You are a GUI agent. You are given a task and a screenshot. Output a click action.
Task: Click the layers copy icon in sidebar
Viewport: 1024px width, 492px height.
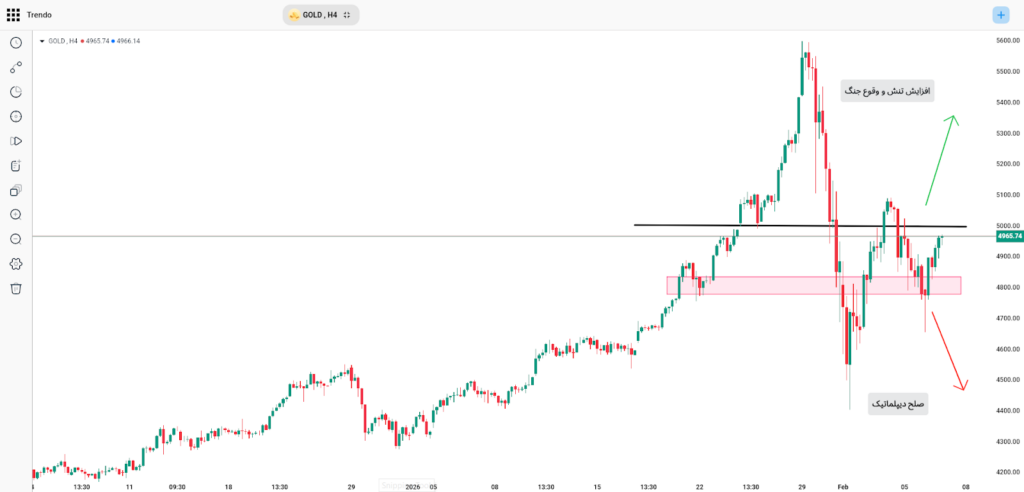tap(16, 190)
